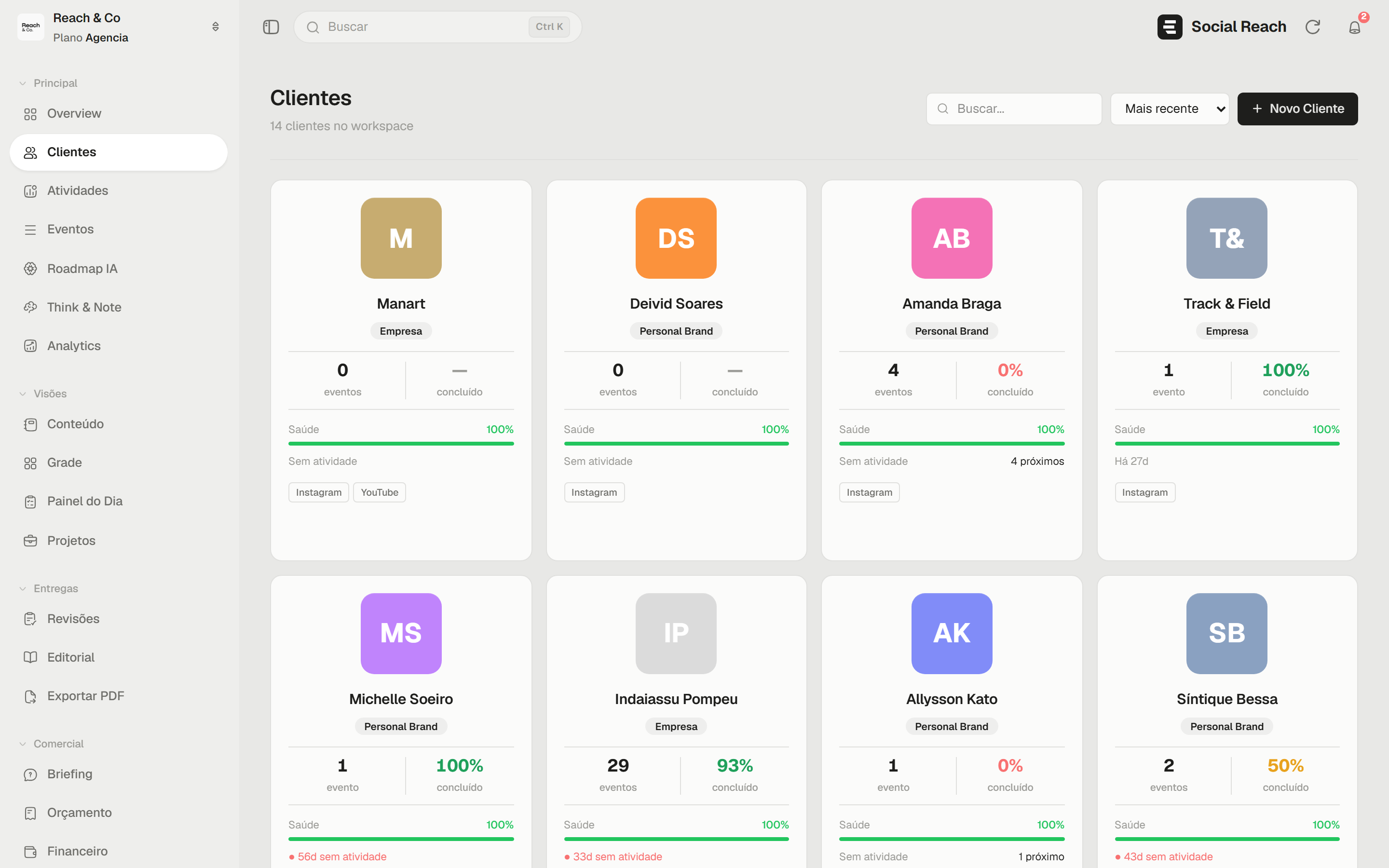Click the Editorial book icon
The height and width of the screenshot is (868, 1389).
(30, 657)
